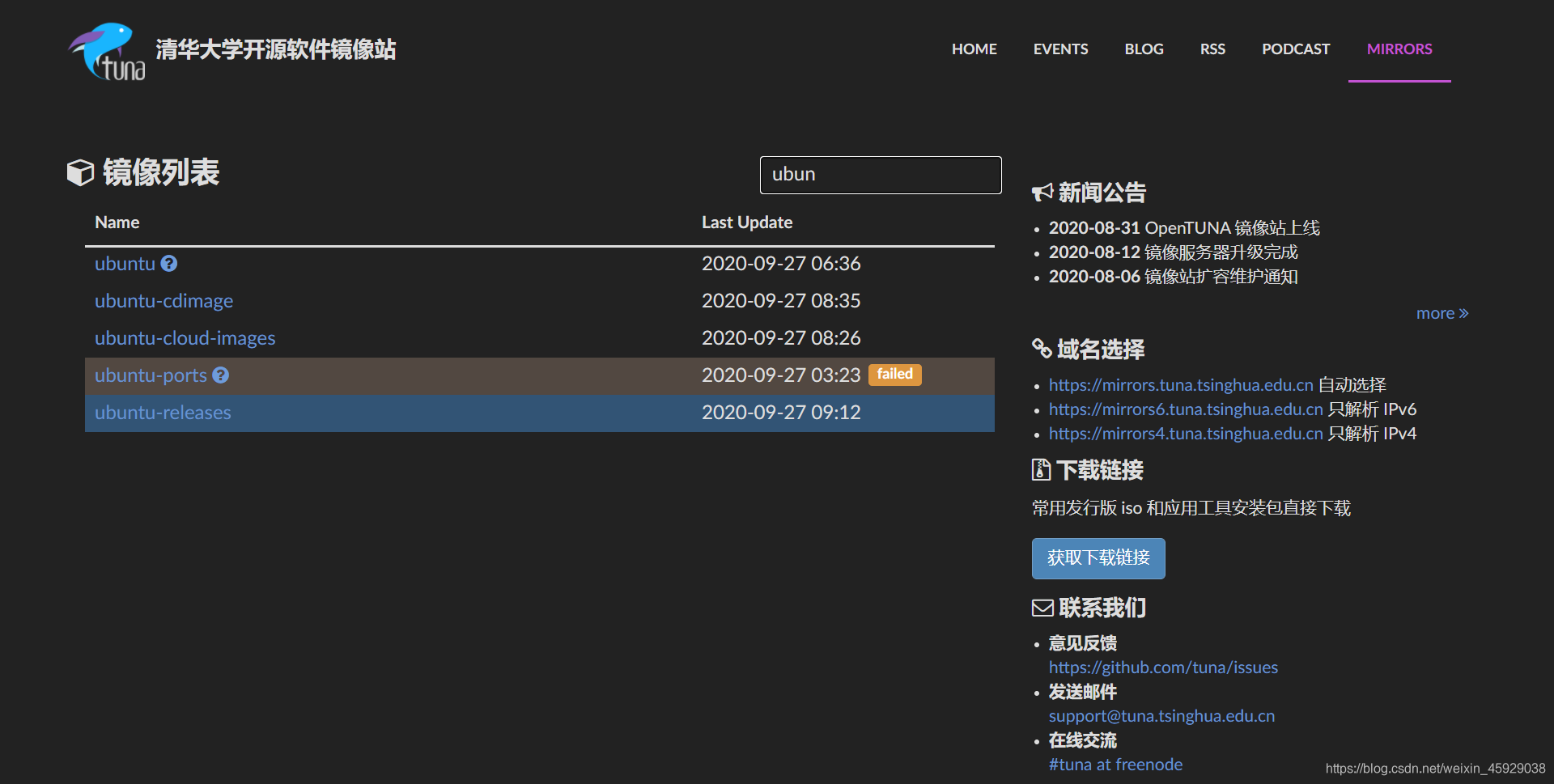The image size is (1554, 784).
Task: Click the failed status badge
Action: pyautogui.click(x=894, y=375)
